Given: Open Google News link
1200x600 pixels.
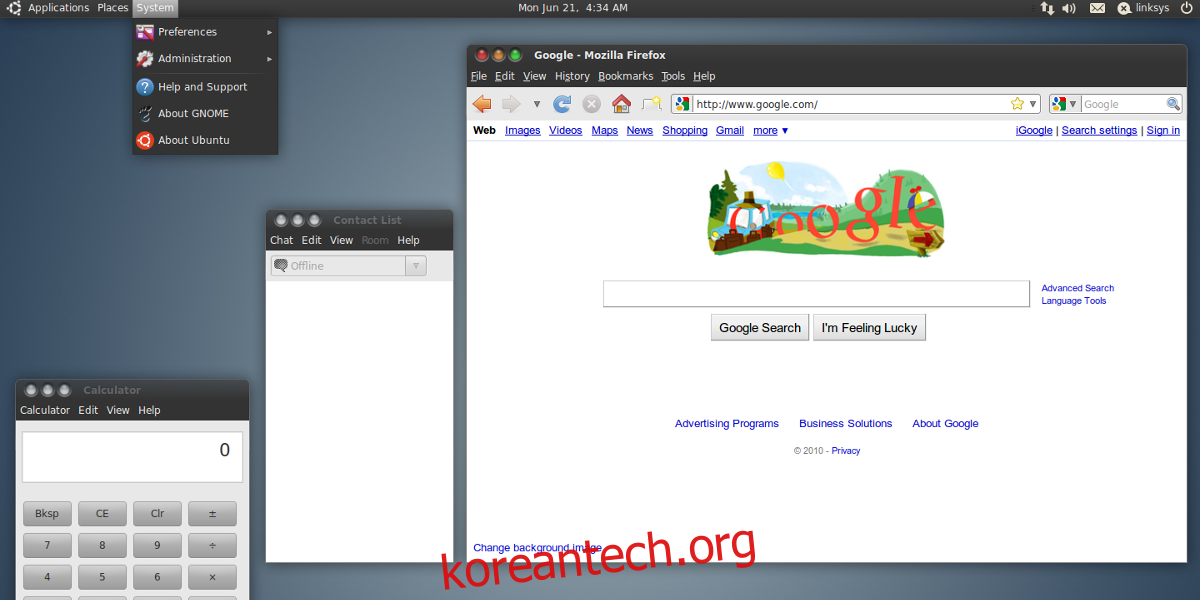Looking at the screenshot, I should [x=639, y=131].
